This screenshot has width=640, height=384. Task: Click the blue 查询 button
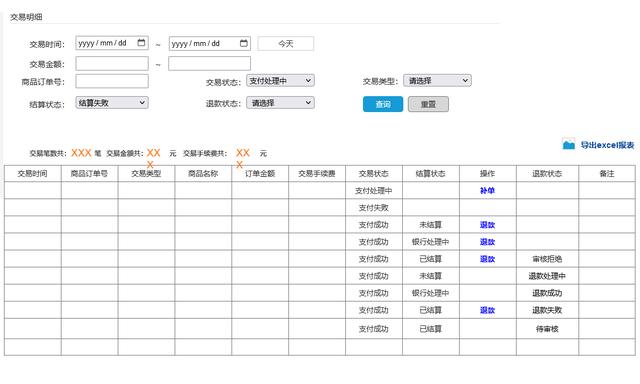coord(383,104)
